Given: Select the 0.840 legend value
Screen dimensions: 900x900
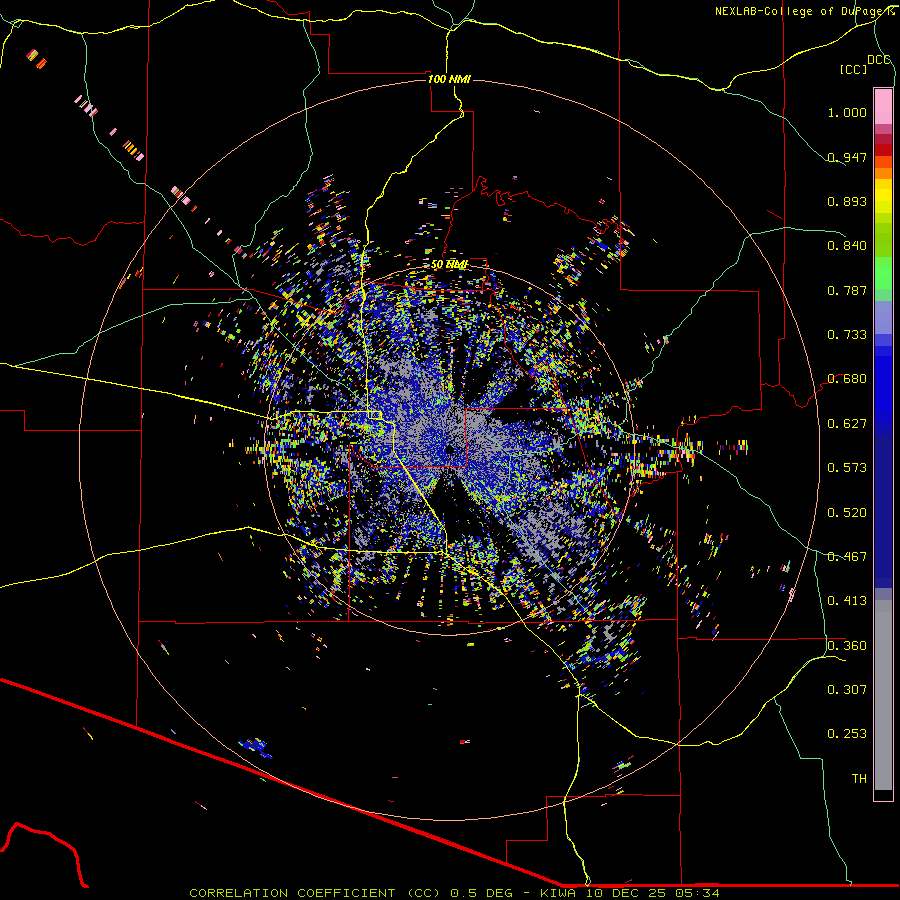Looking at the screenshot, I should point(847,246).
